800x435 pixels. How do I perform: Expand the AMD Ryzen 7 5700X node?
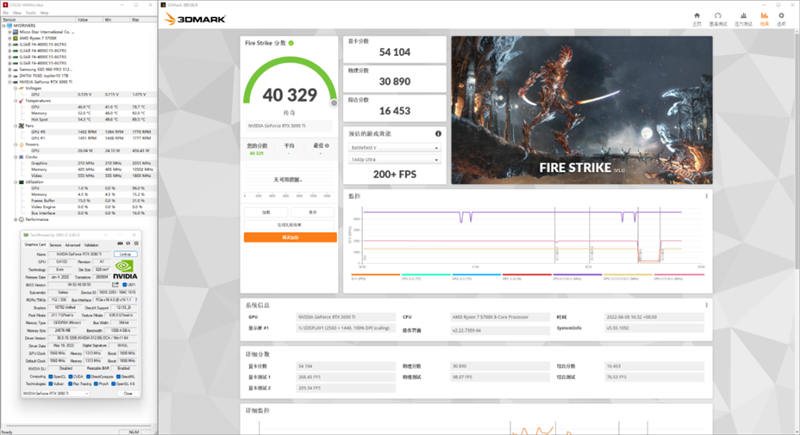[x=10, y=38]
